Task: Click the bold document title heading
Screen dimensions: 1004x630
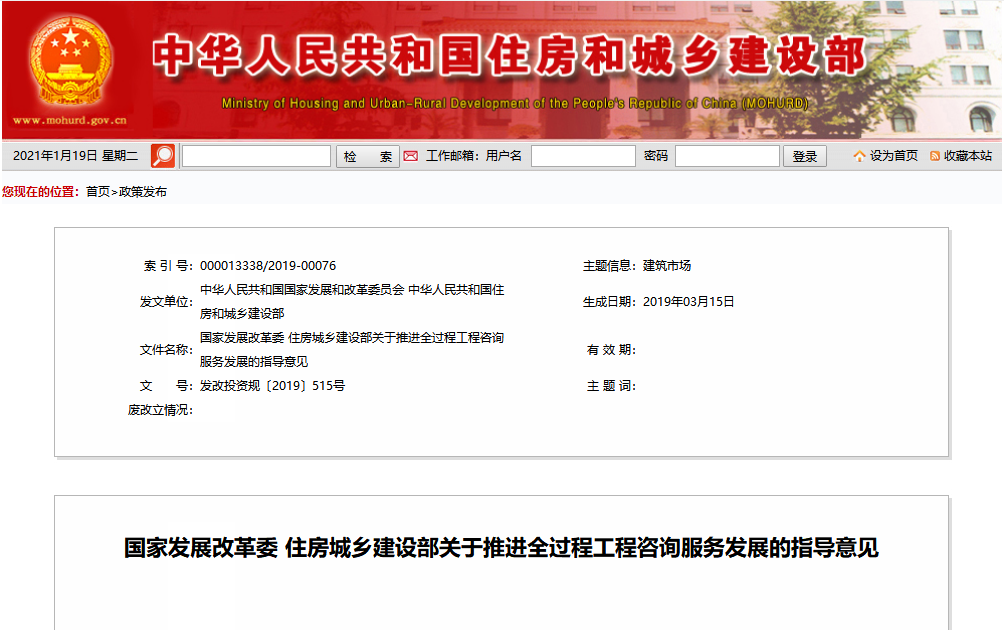Action: (x=501, y=548)
